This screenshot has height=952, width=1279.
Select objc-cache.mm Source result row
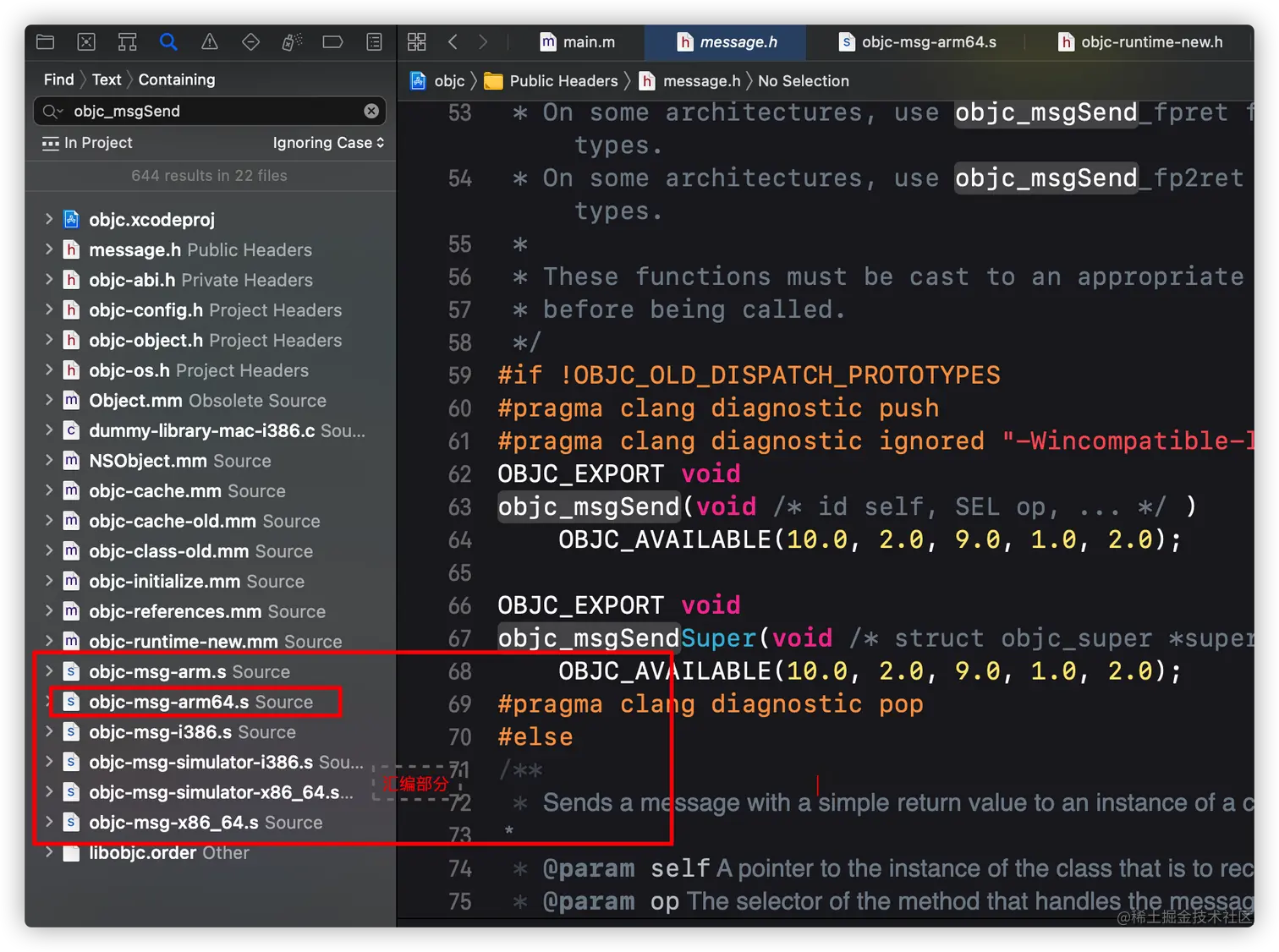tap(211, 490)
